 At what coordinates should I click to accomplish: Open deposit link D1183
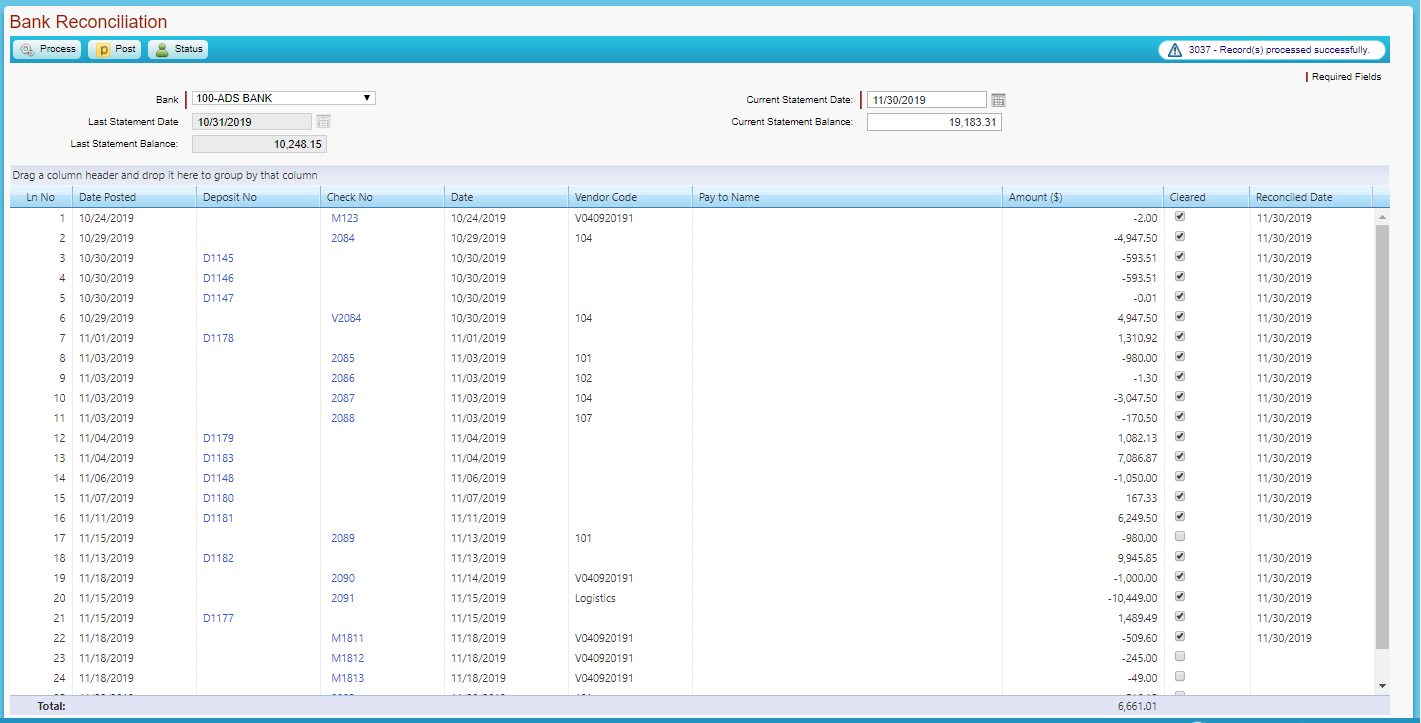pos(218,458)
